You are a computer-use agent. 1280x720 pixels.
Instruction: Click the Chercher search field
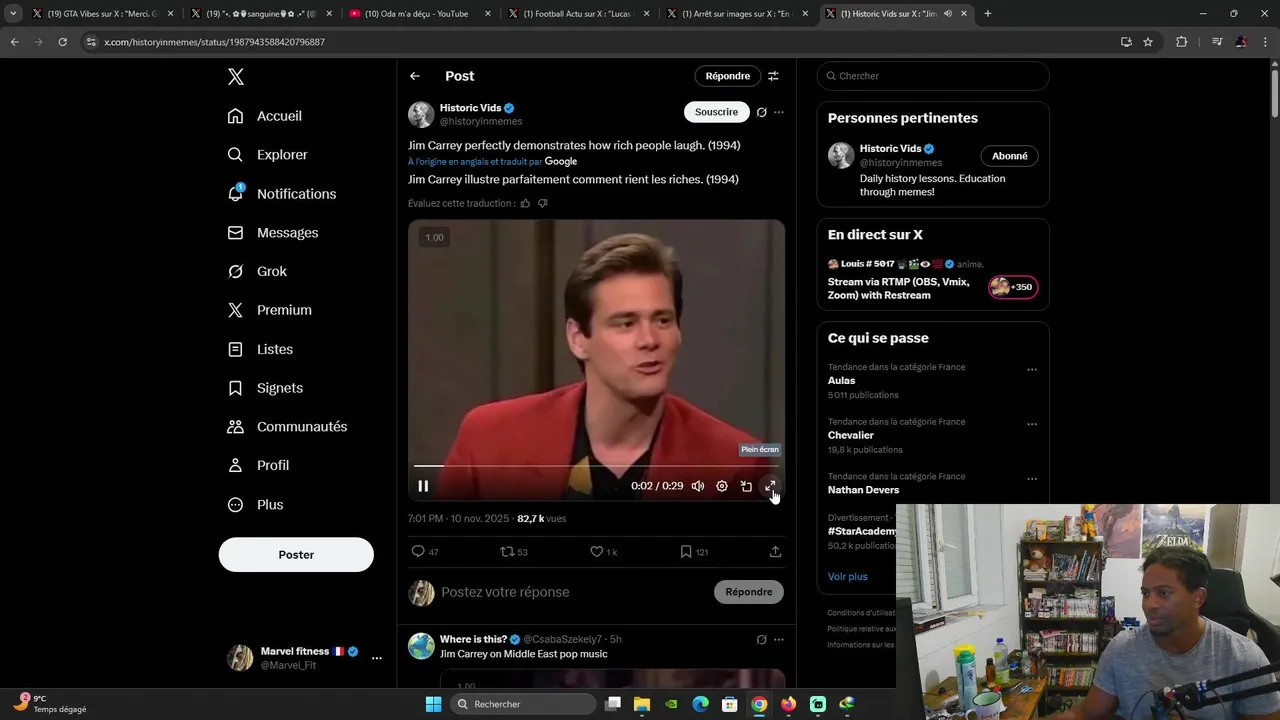pyautogui.click(x=933, y=76)
